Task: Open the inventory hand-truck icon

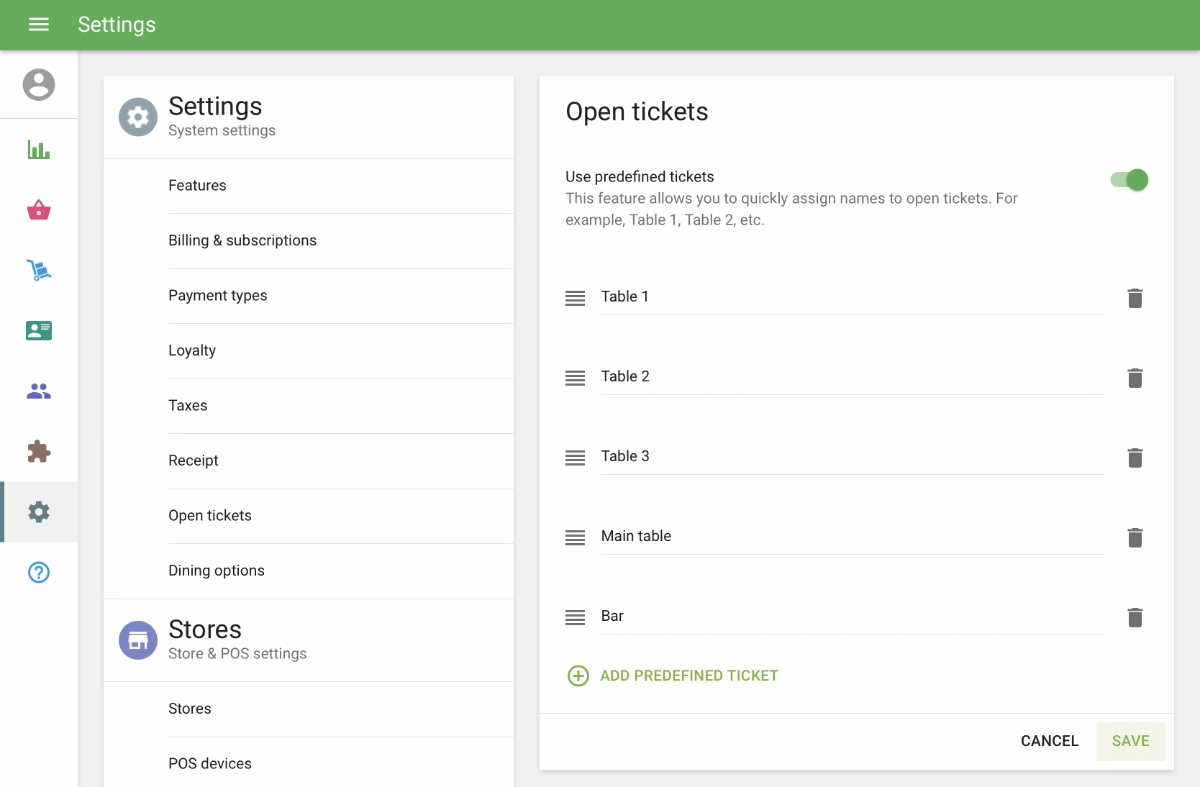Action: (x=39, y=270)
